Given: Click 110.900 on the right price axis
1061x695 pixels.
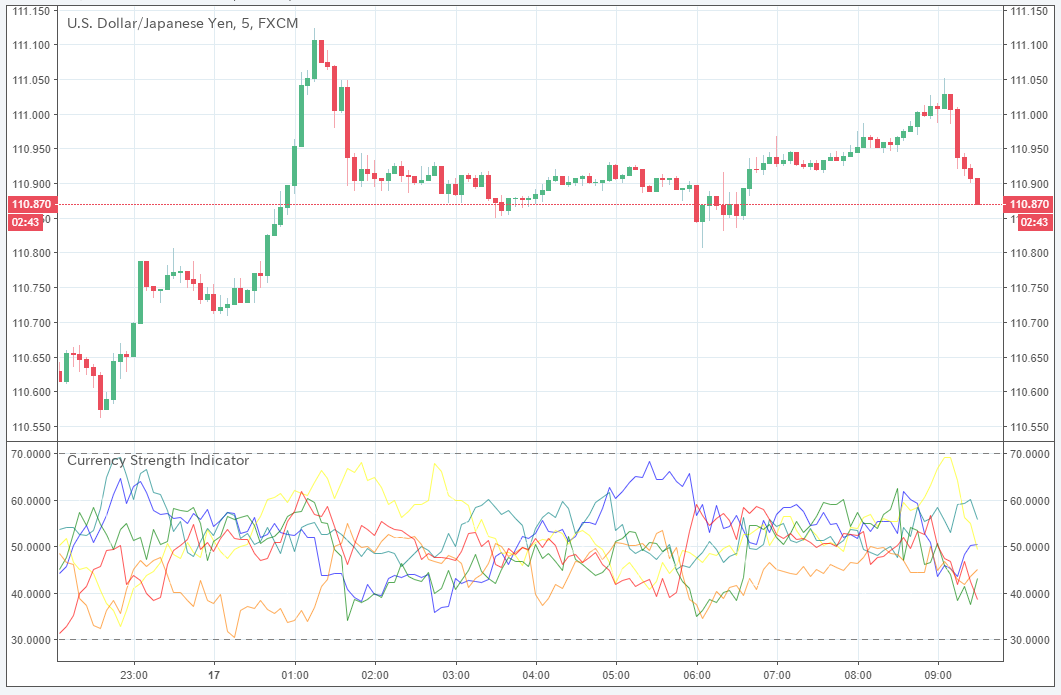Looking at the screenshot, I should pos(1029,184).
